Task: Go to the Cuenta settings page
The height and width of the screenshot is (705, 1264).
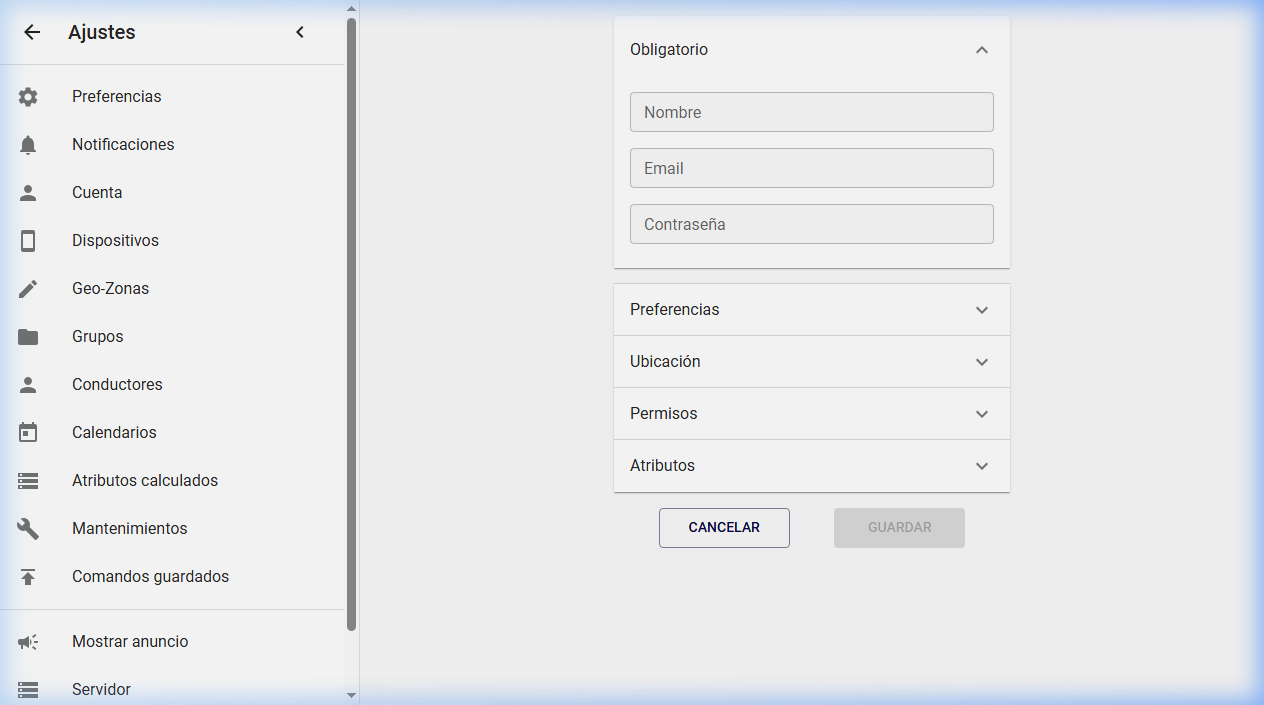Action: (172, 193)
